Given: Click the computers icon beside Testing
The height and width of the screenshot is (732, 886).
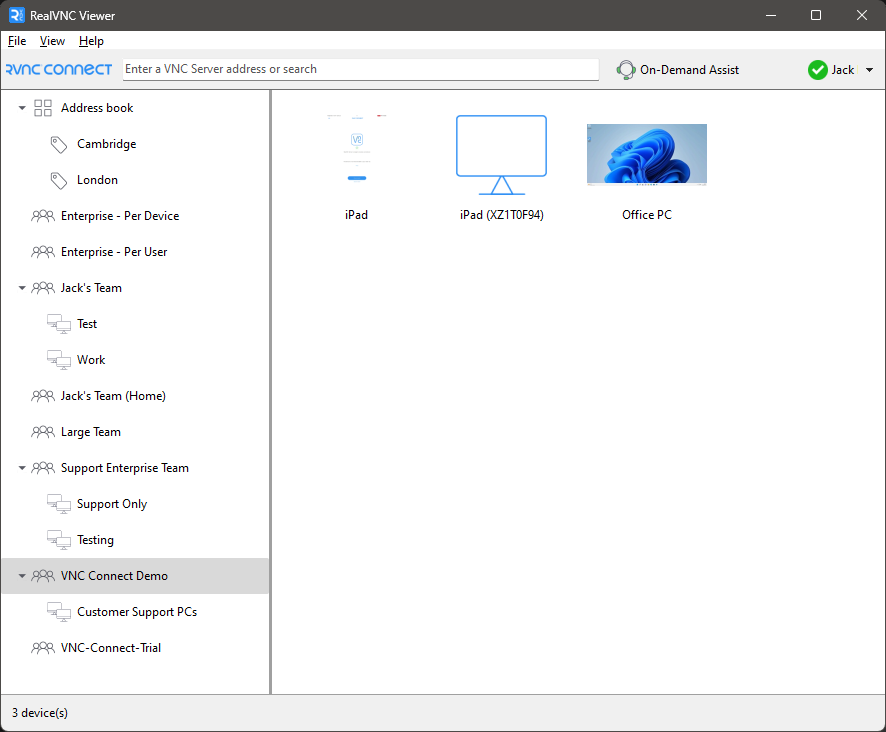Looking at the screenshot, I should tap(59, 540).
